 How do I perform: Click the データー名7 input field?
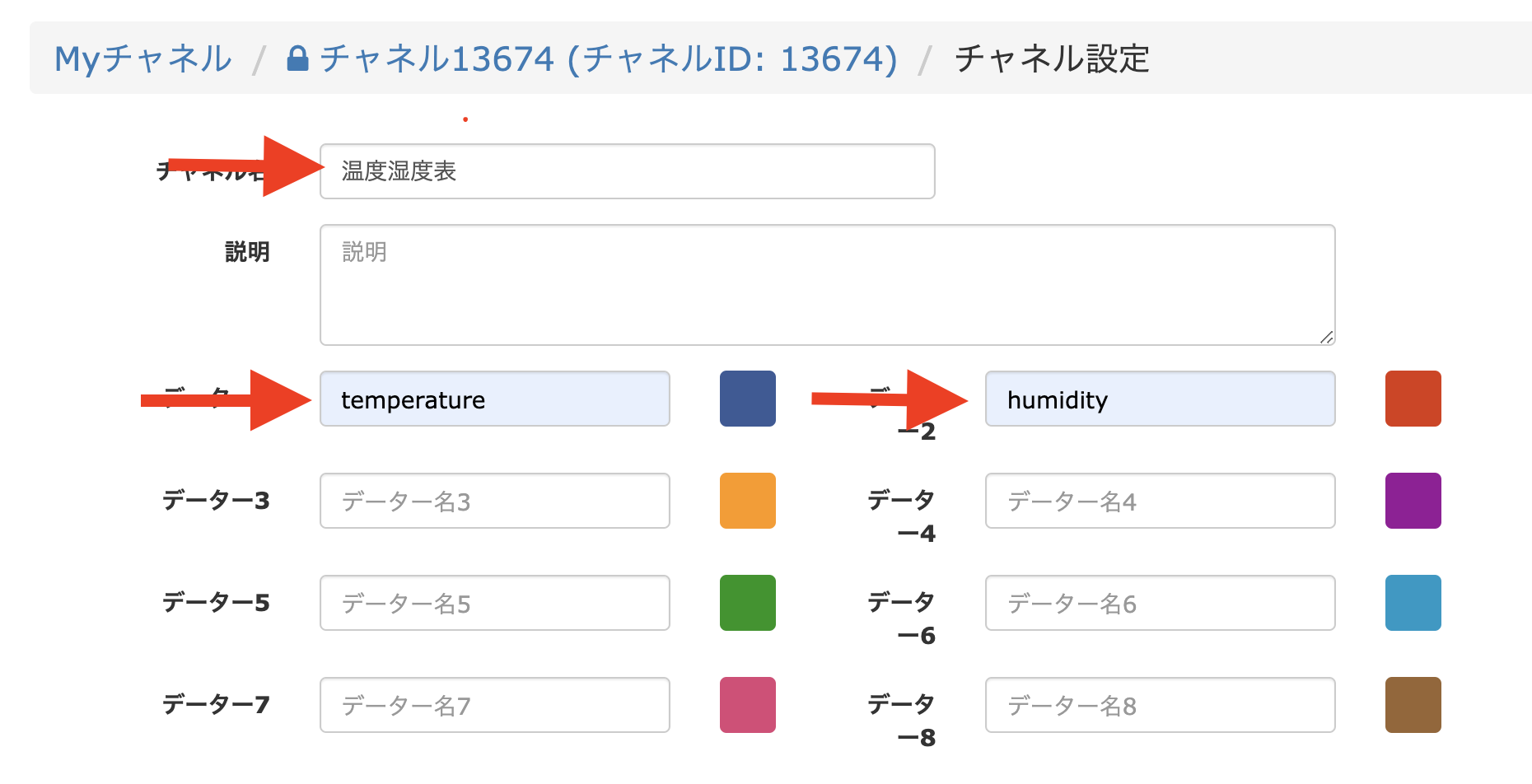pyautogui.click(x=494, y=705)
